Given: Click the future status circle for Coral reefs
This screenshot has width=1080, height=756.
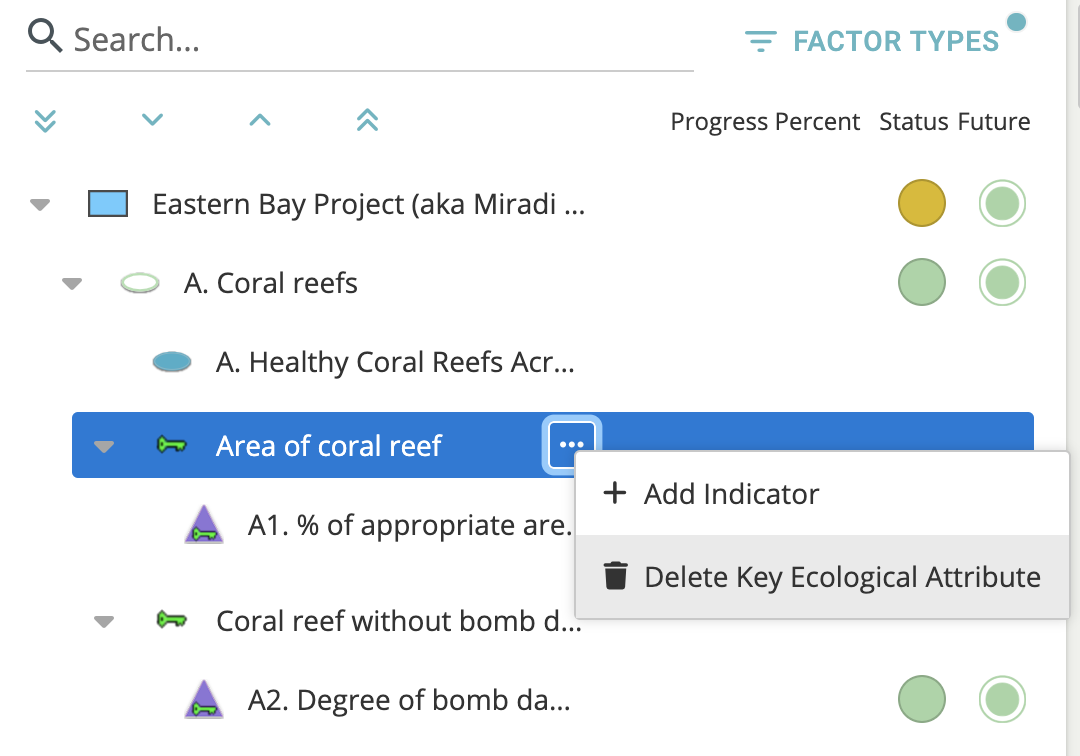Looking at the screenshot, I should tap(1002, 283).
